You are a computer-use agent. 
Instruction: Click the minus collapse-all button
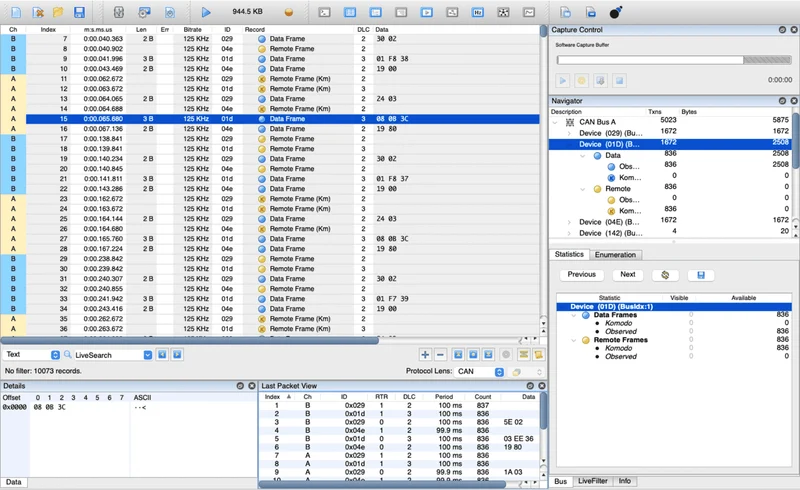[x=440, y=355]
